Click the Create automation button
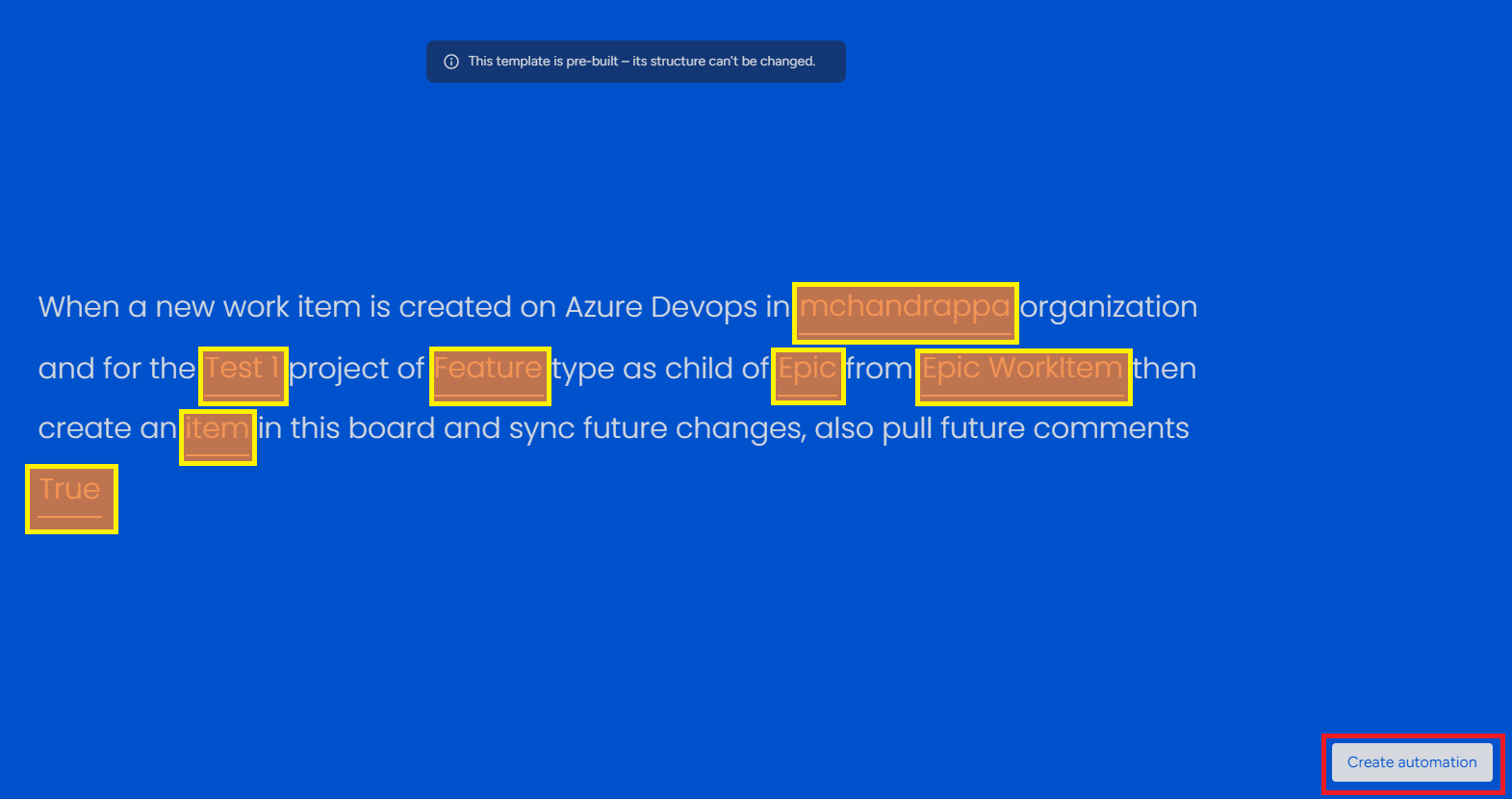The image size is (1512, 799). [x=1412, y=762]
